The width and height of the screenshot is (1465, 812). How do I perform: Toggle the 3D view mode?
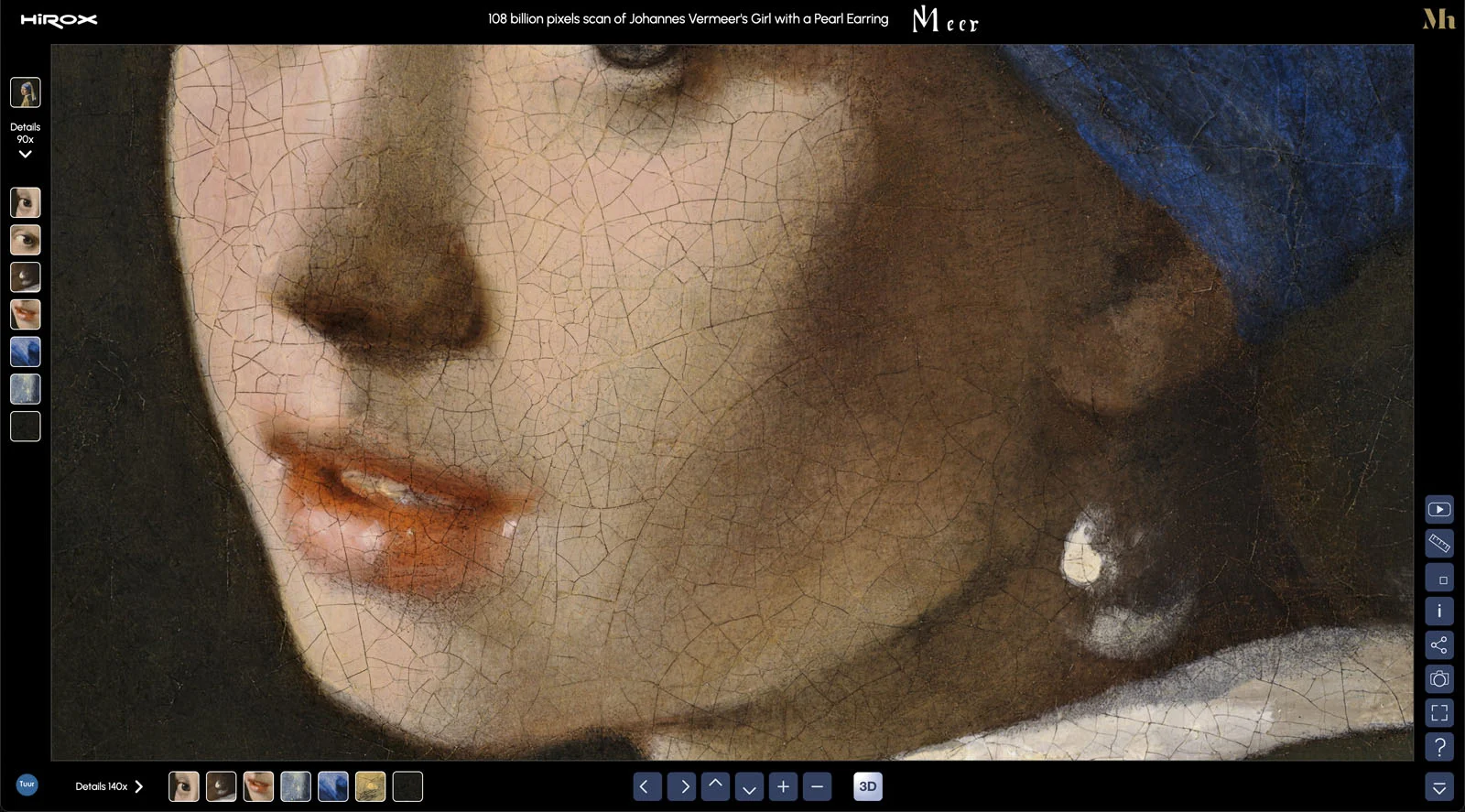point(868,786)
